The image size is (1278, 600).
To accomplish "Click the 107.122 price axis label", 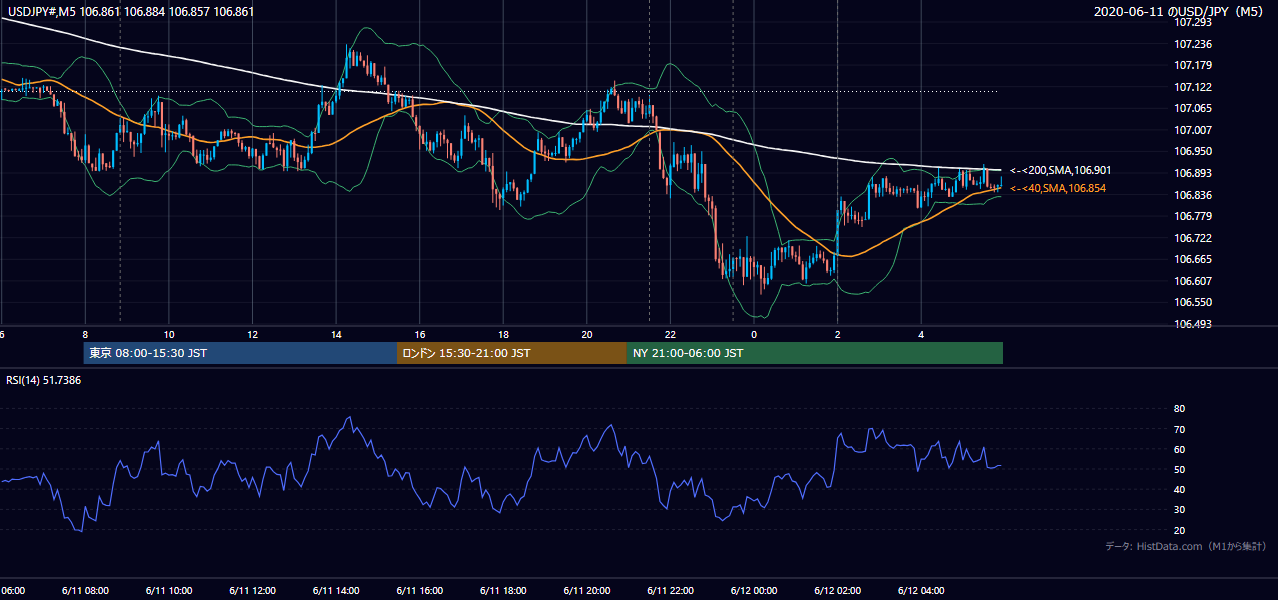I will pyautogui.click(x=1194, y=87).
